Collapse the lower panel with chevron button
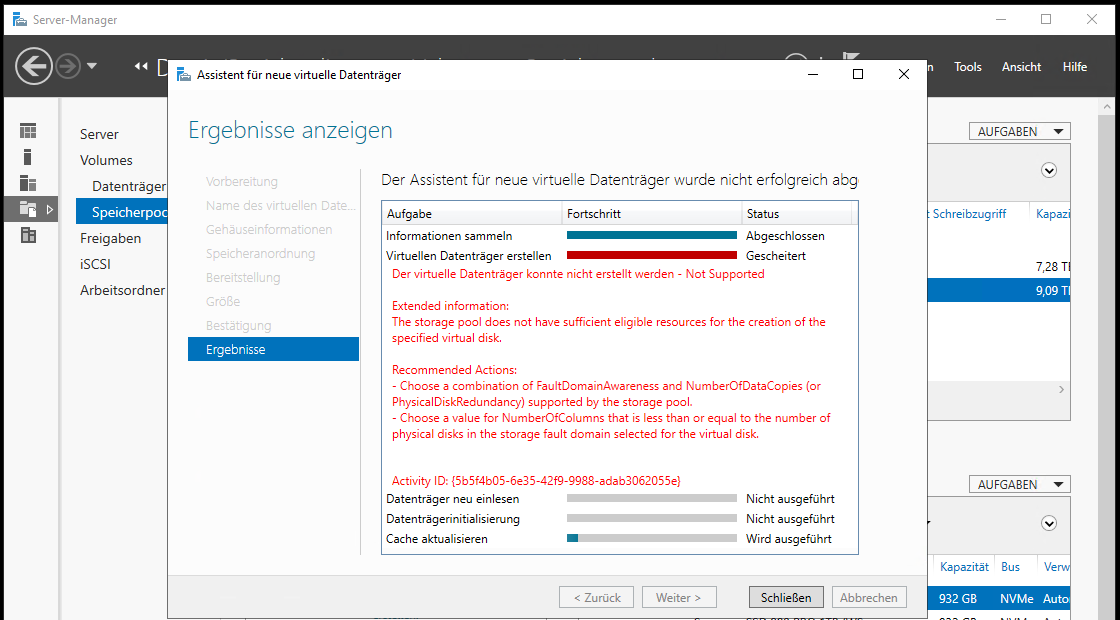The height and width of the screenshot is (620, 1120). pyautogui.click(x=1049, y=523)
